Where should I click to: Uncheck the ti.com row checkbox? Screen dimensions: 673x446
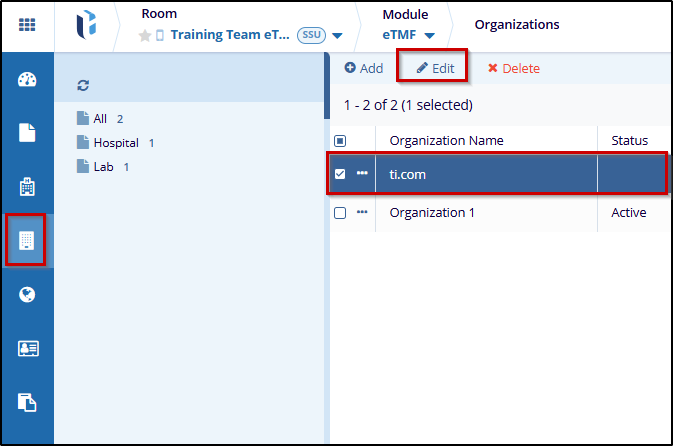(x=340, y=174)
